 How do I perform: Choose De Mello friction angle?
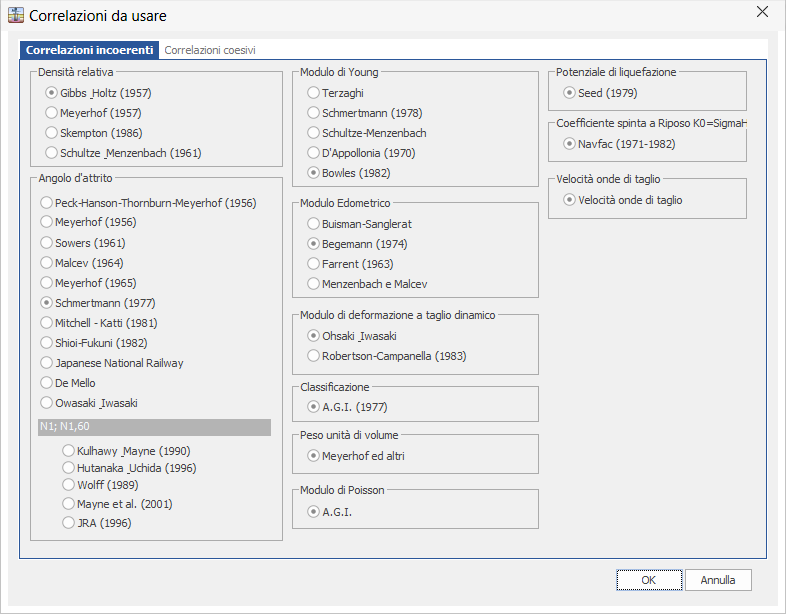68,383
